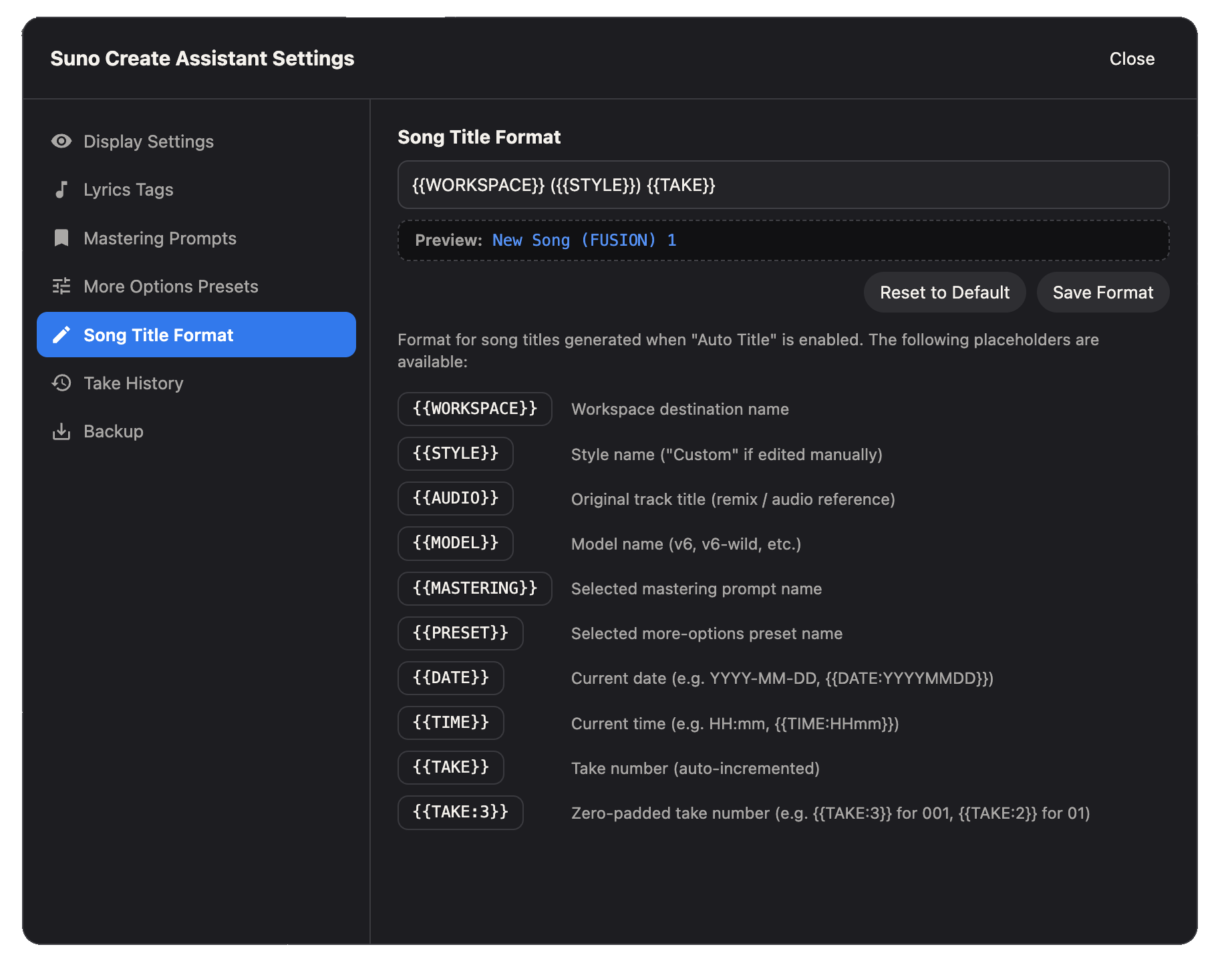Insert the {{TAKE:3}} placeholder chip

pyautogui.click(x=460, y=812)
